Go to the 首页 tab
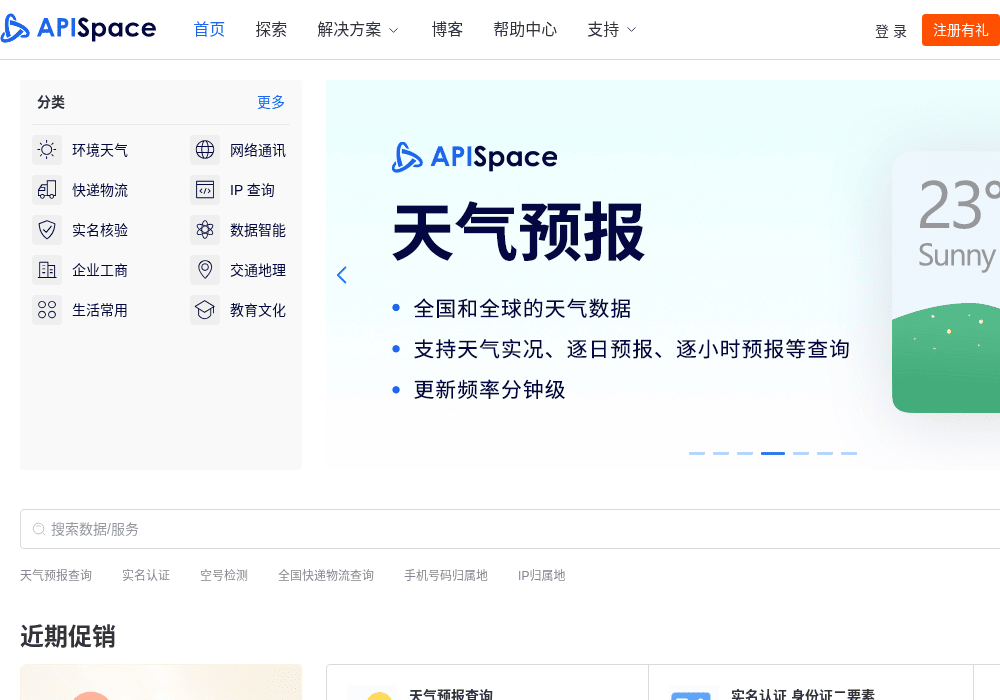This screenshot has width=1000, height=700. click(x=209, y=30)
